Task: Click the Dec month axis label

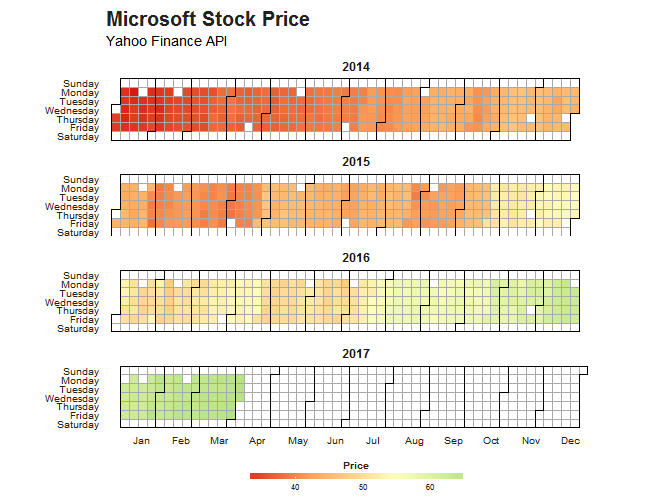Action: (x=571, y=441)
